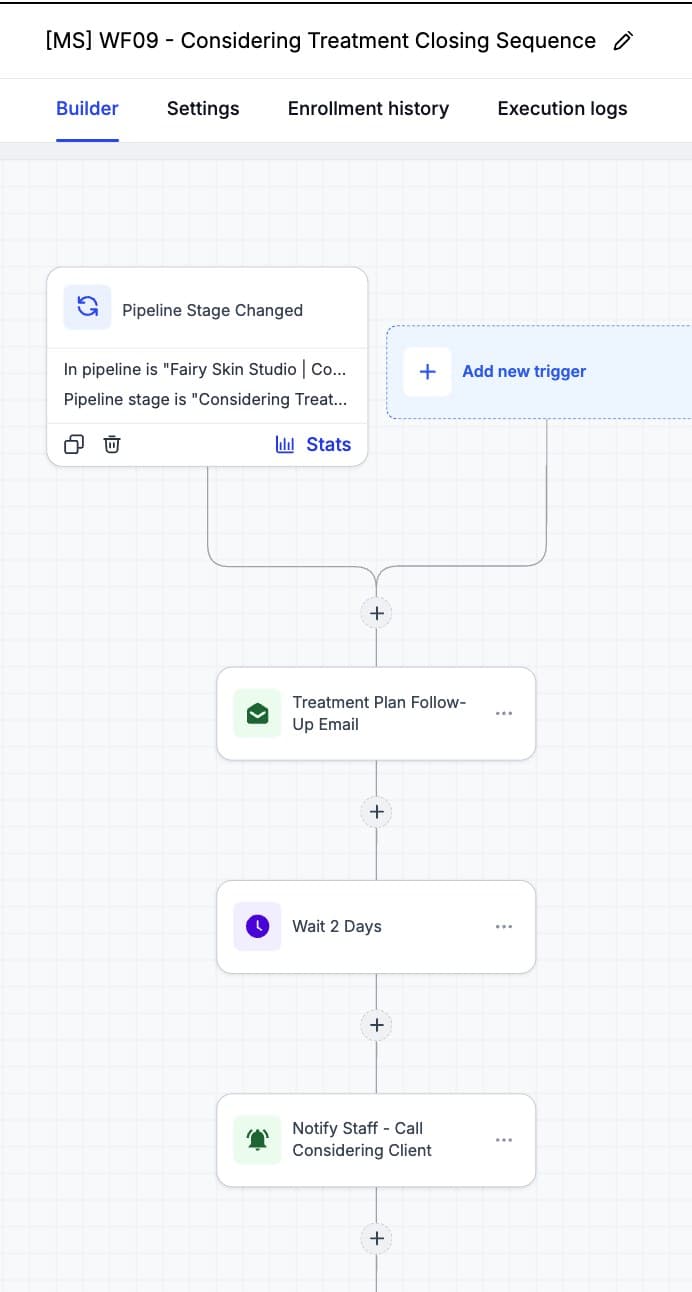Open options menu for Notify Staff step
The height and width of the screenshot is (1292, 692).
pos(504,1140)
